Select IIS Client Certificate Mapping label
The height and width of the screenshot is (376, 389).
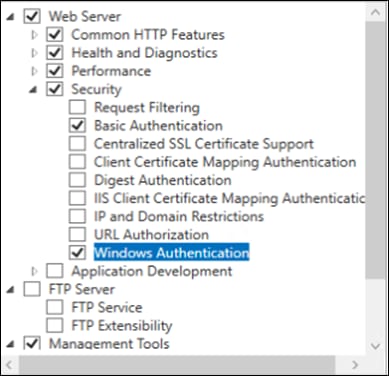click(x=230, y=198)
